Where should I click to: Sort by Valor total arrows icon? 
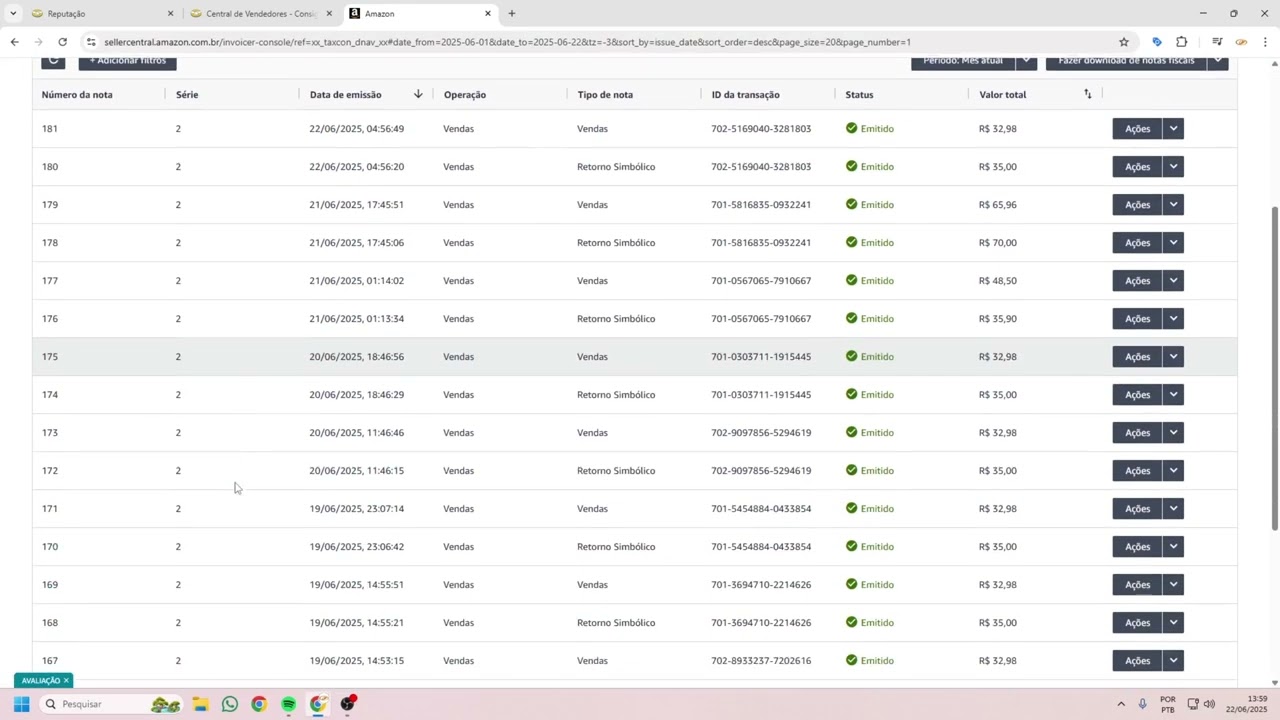[1088, 94]
